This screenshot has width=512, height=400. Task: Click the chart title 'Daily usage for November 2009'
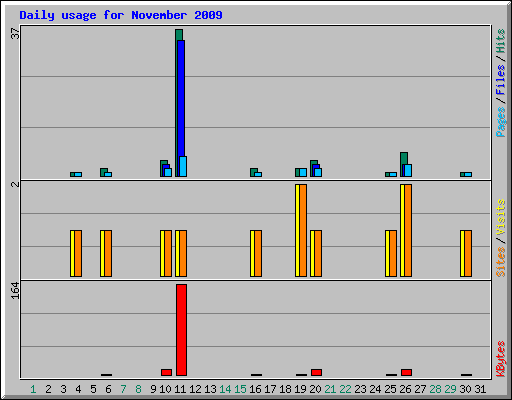(121, 15)
